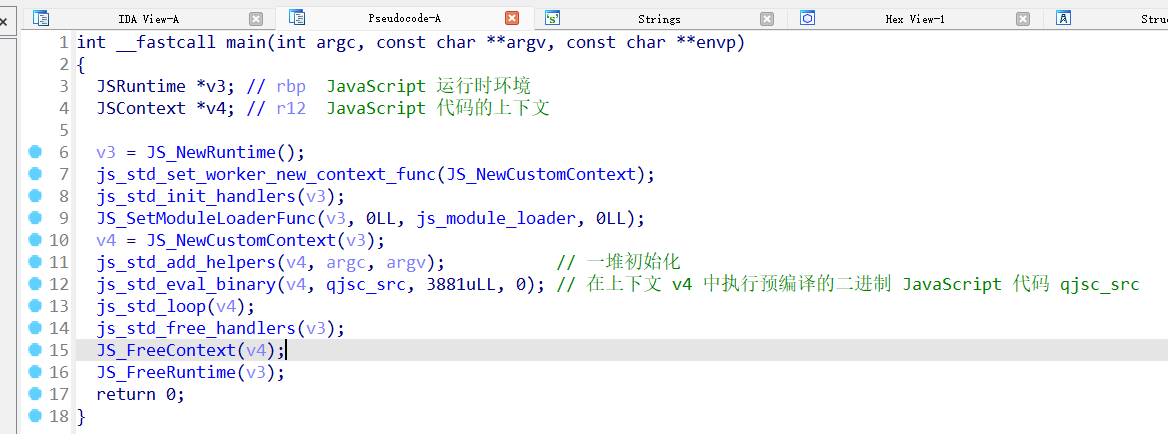Screen dimensions: 1168x434
Task: Close the left side panel
Action: pyautogui.click(x=4, y=22)
